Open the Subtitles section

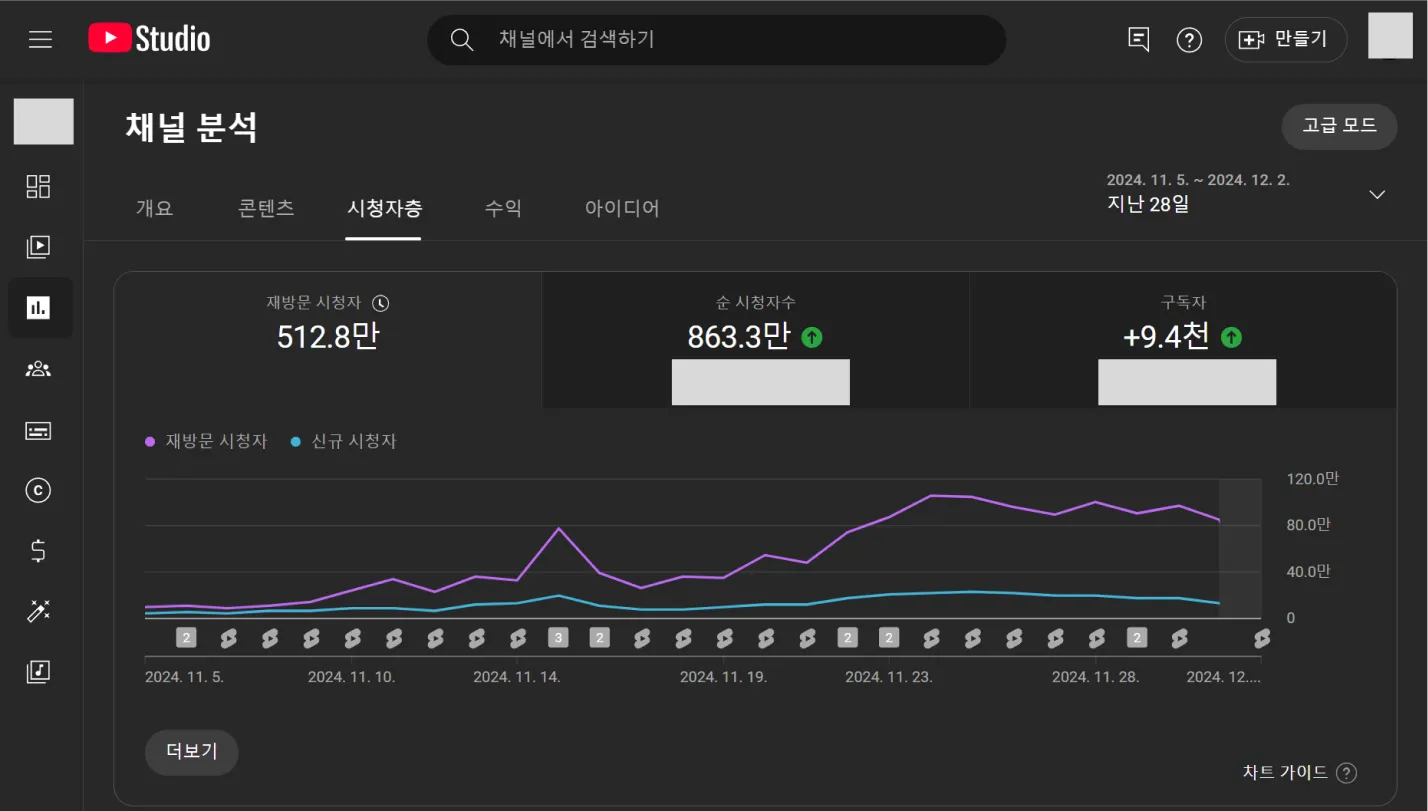click(x=40, y=430)
